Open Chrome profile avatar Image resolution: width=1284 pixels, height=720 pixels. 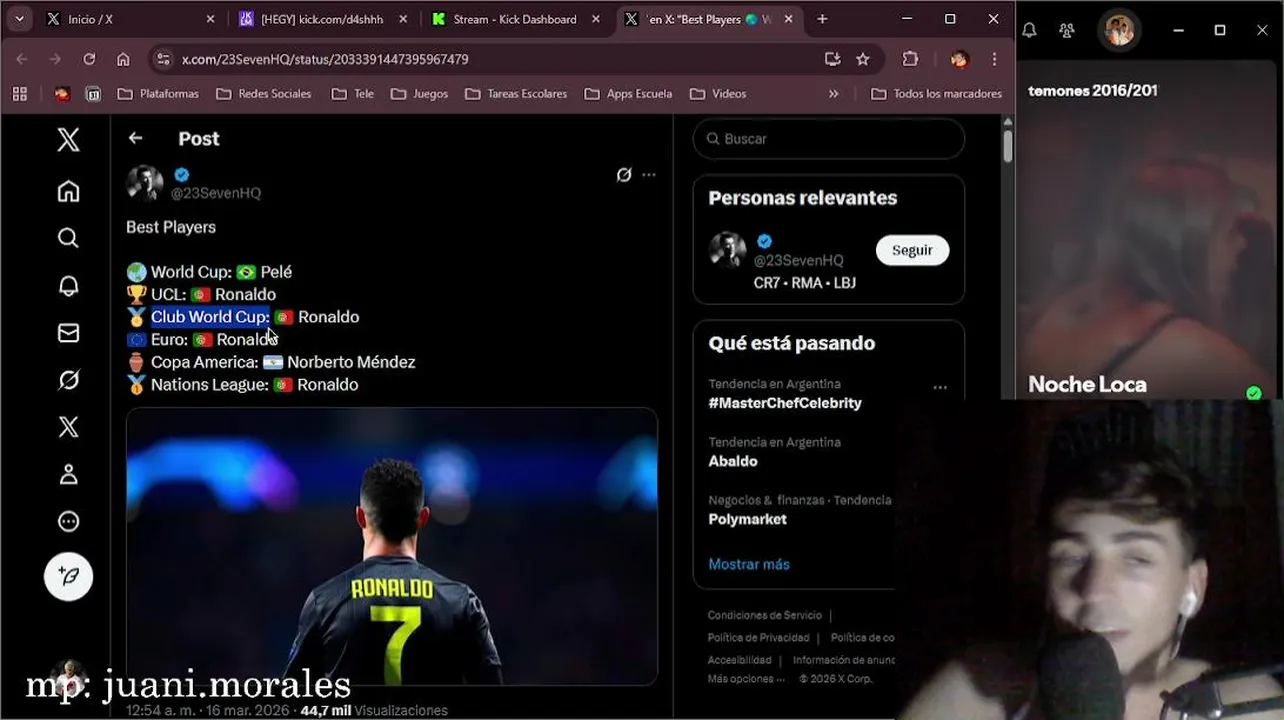959,59
